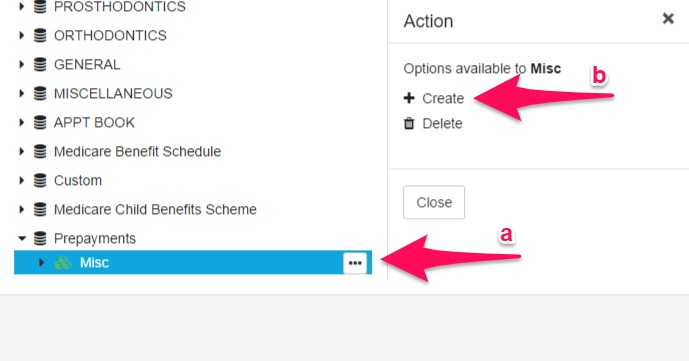Click the database icon beside ORTHODONTICS
Image resolution: width=689 pixels, height=361 pixels.
coord(40,36)
